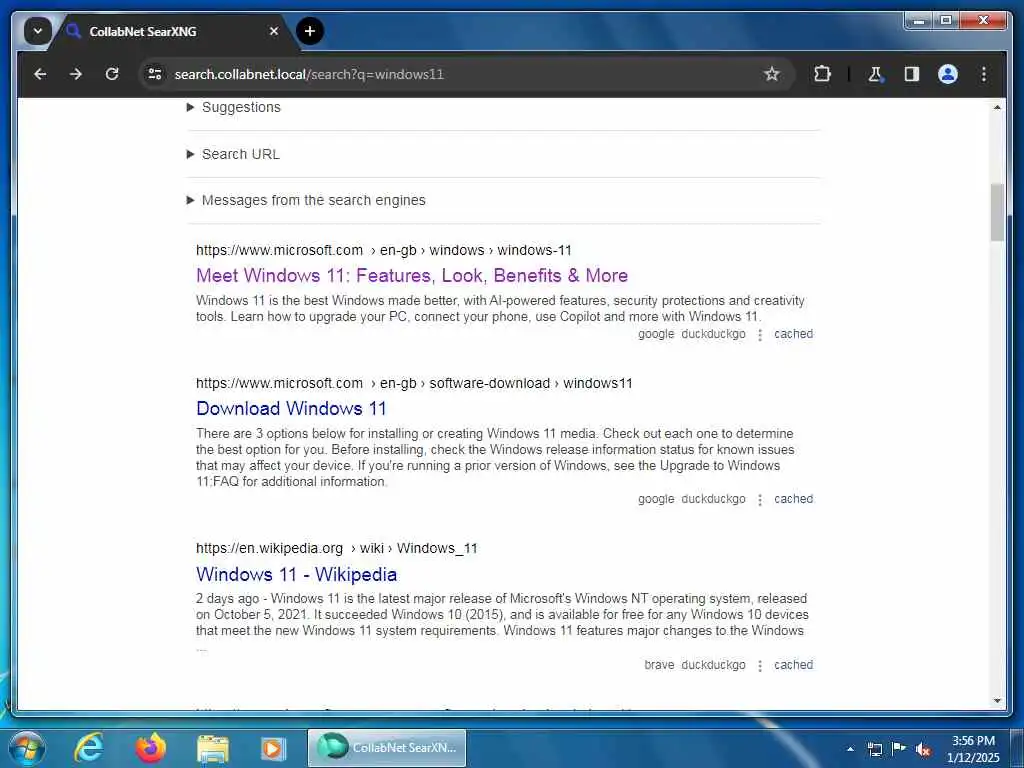Open Windows Explorer folder on taskbar
This screenshot has height=768, width=1024.
click(213, 748)
